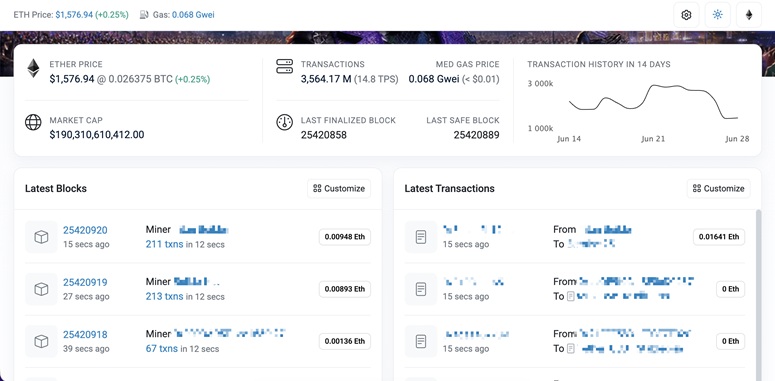Customize the Latest Blocks panel
The width and height of the screenshot is (775, 381).
coord(339,188)
